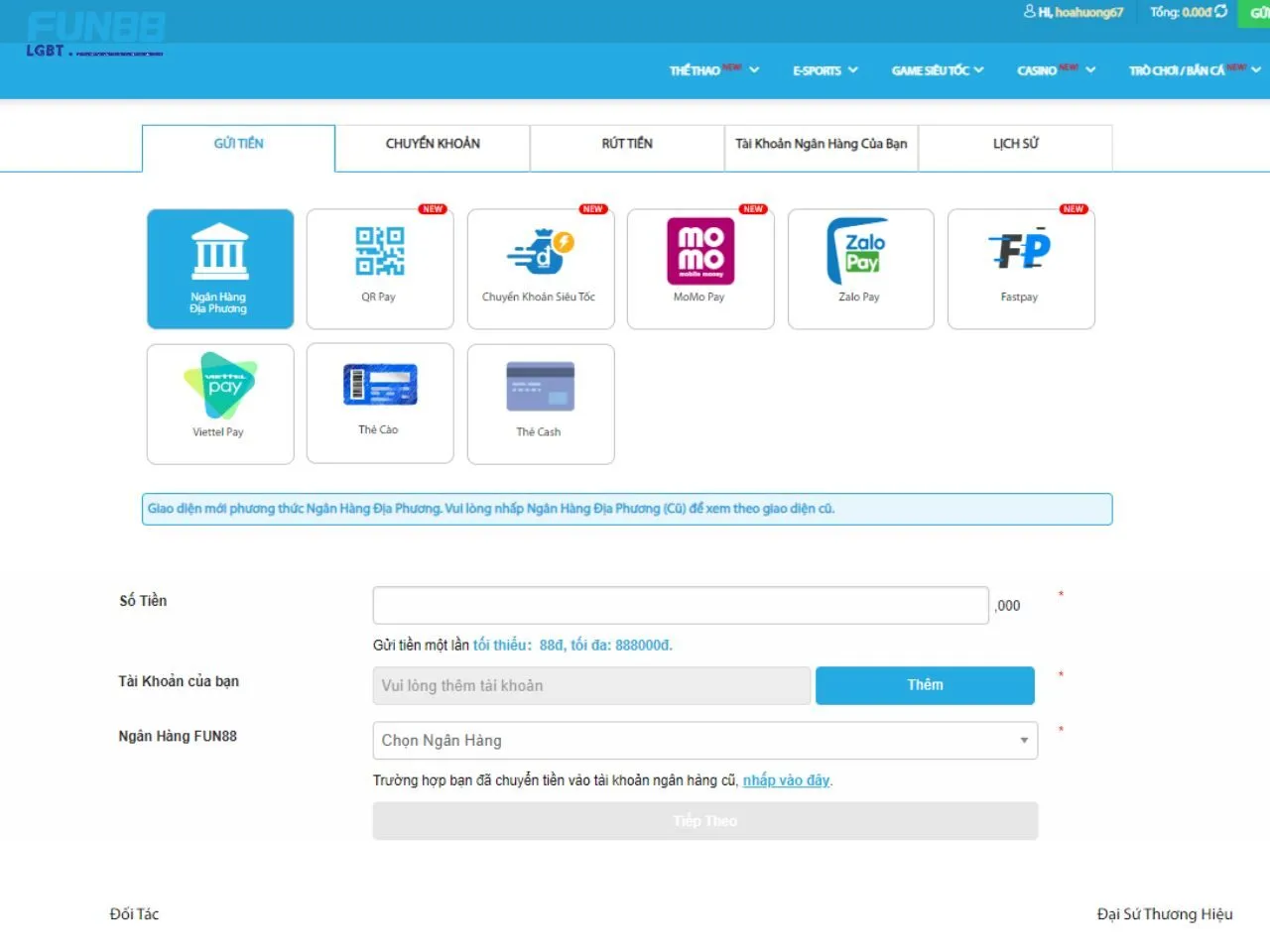Click the username hoahuong67

(1089, 12)
